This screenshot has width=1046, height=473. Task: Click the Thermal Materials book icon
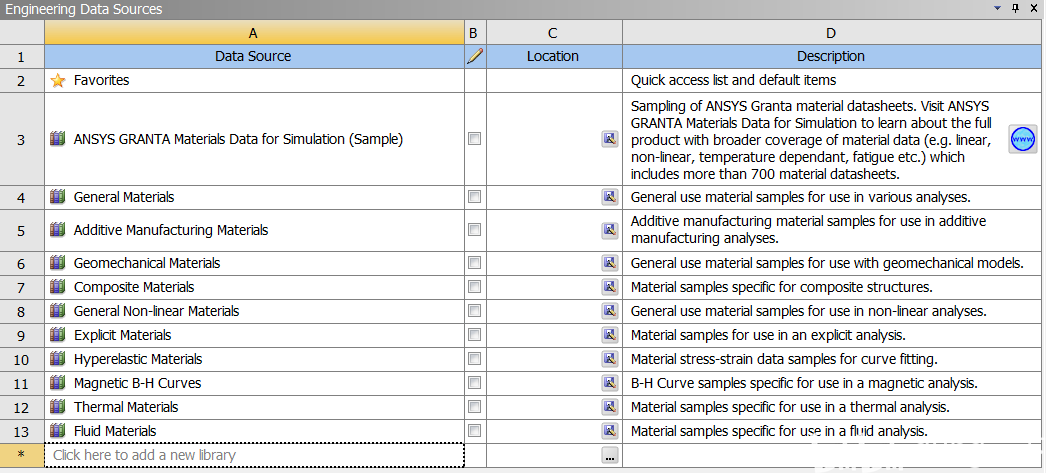coord(58,407)
